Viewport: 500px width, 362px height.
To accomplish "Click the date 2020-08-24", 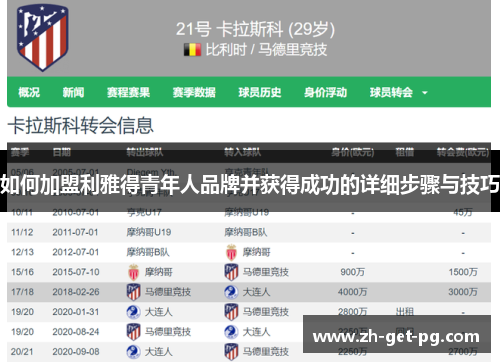I will click(x=76, y=332).
